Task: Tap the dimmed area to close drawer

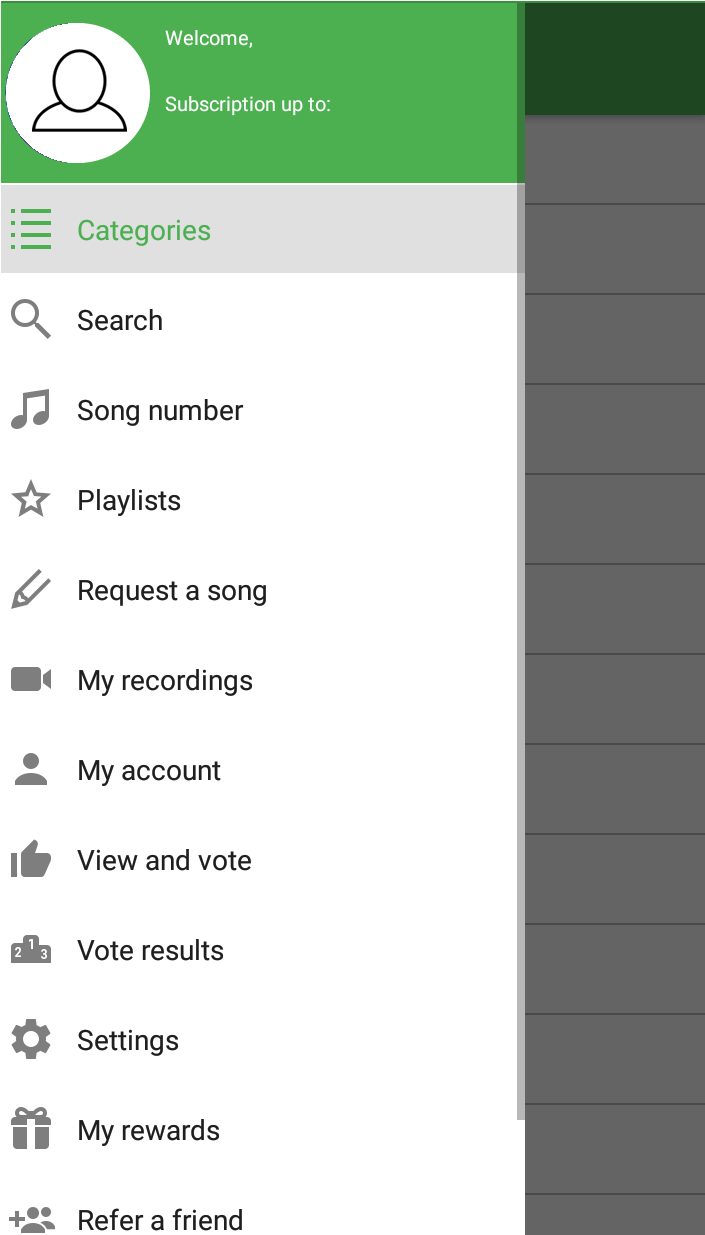Action: (615, 650)
